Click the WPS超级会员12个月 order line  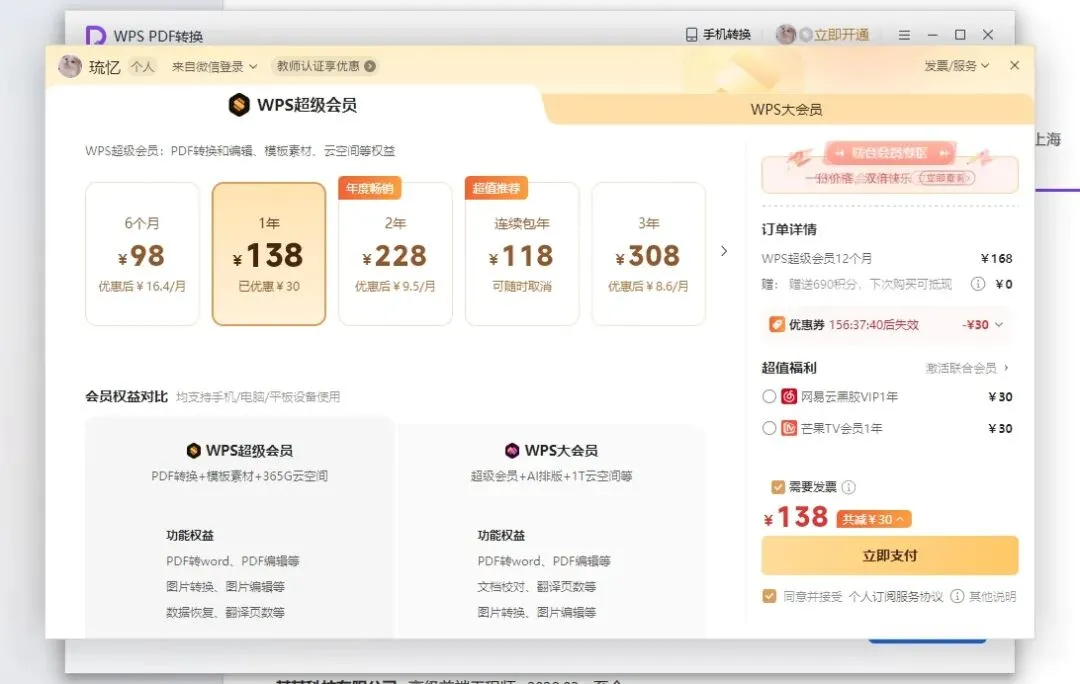coord(886,258)
